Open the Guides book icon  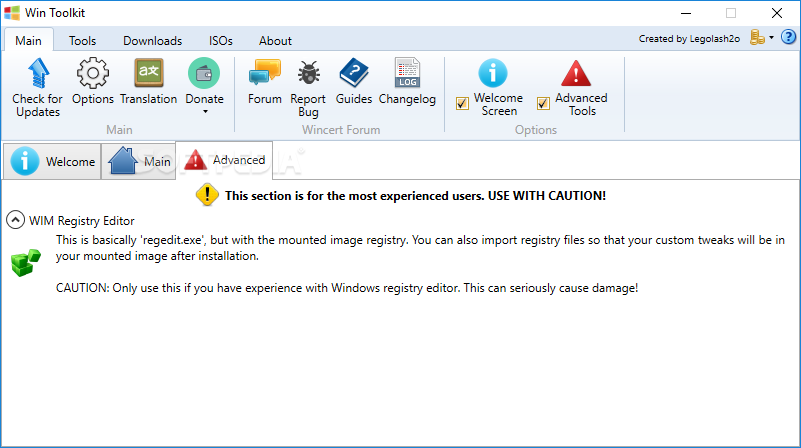click(x=354, y=73)
